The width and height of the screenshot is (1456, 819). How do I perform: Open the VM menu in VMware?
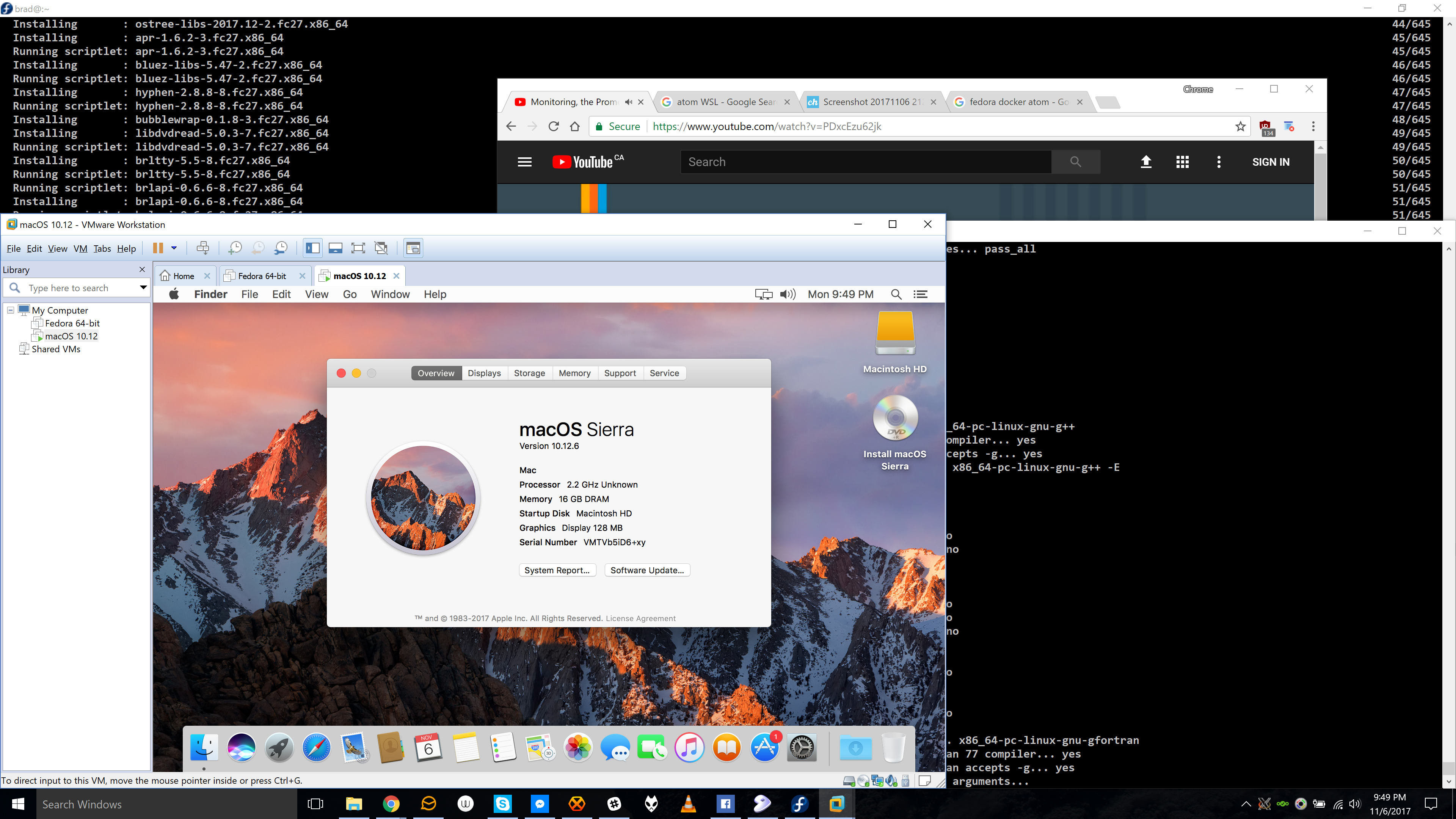click(80, 249)
